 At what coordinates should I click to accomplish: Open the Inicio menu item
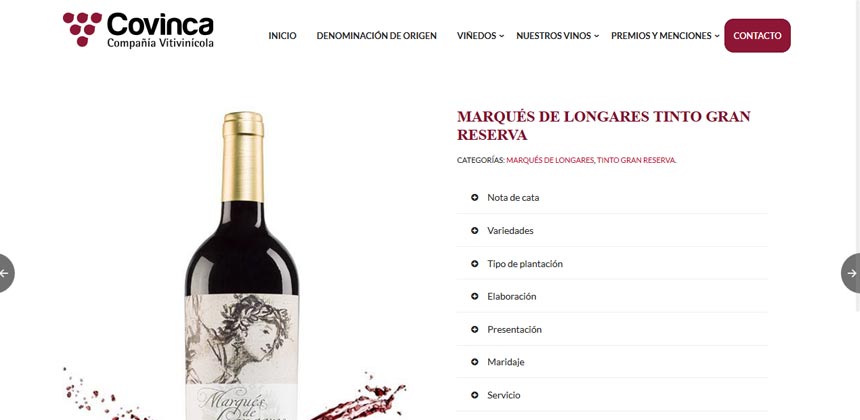point(282,36)
